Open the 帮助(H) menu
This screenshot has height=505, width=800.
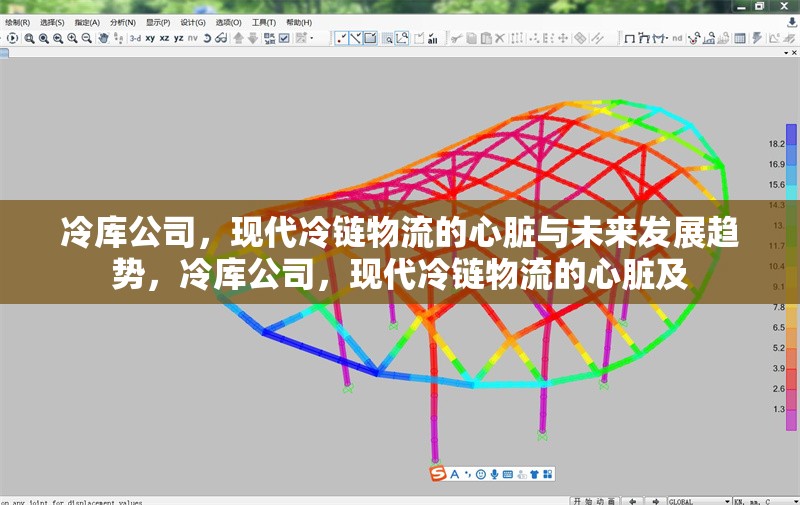[298, 22]
